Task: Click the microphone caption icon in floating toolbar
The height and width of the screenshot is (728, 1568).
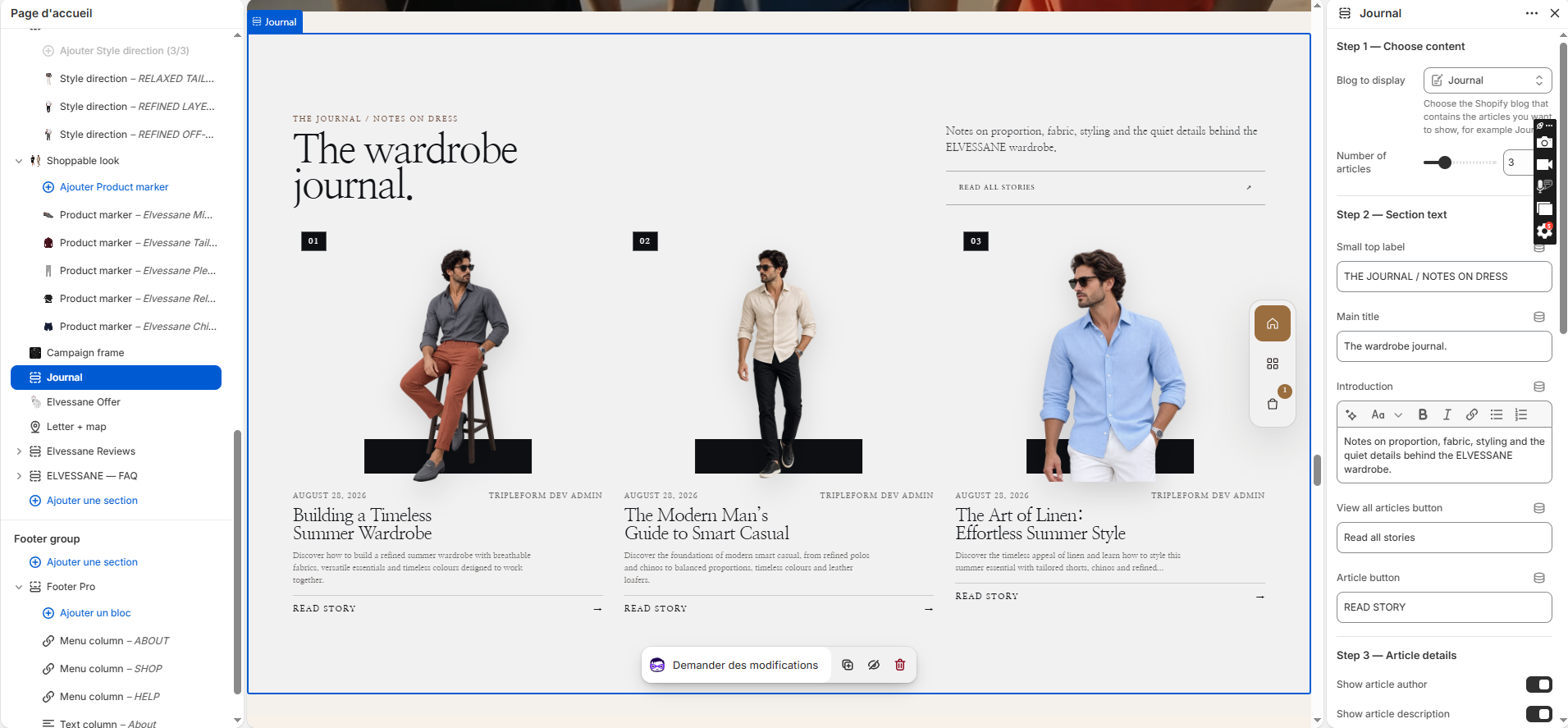Action: pyautogui.click(x=1544, y=186)
